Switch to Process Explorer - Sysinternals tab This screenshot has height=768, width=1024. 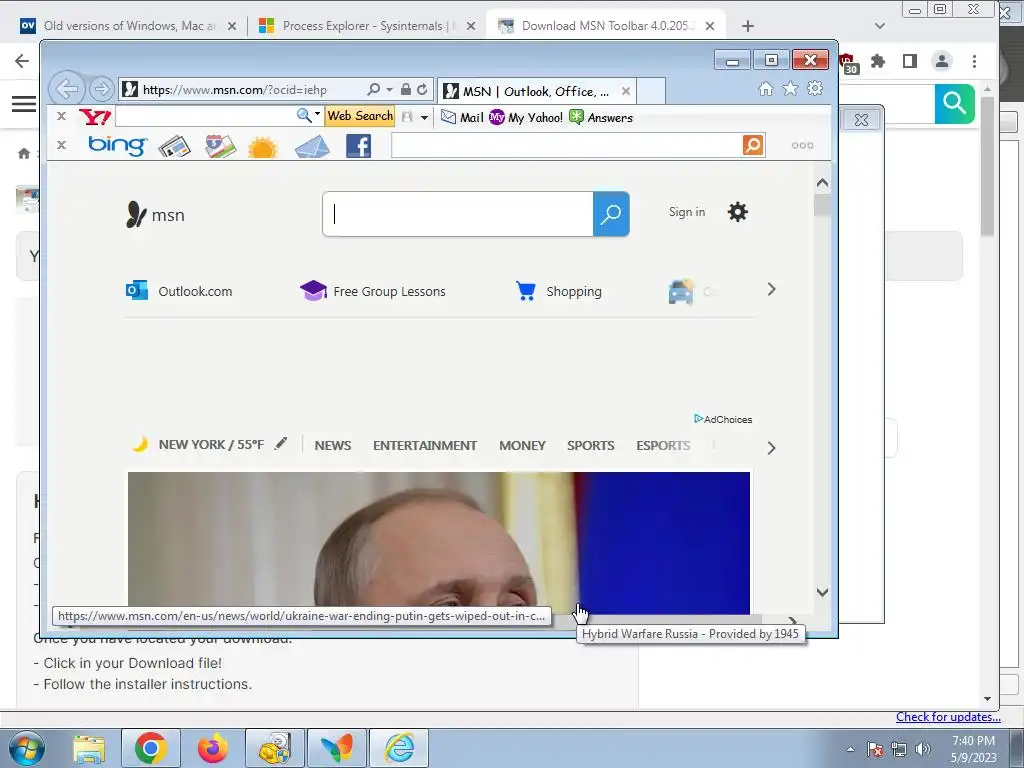tap(366, 26)
